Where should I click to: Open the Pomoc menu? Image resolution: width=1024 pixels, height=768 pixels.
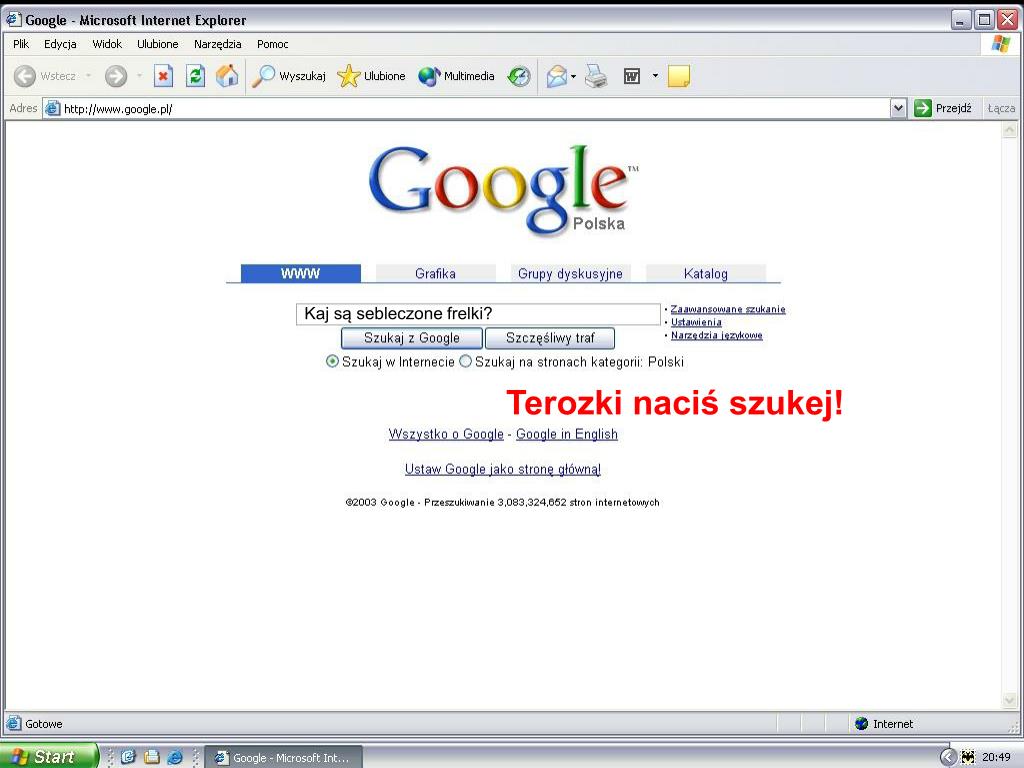click(272, 44)
